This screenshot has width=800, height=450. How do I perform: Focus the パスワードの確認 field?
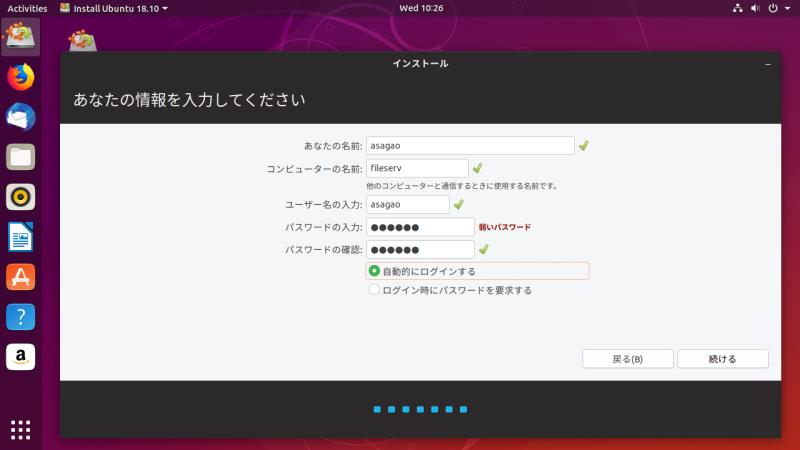click(x=420, y=249)
